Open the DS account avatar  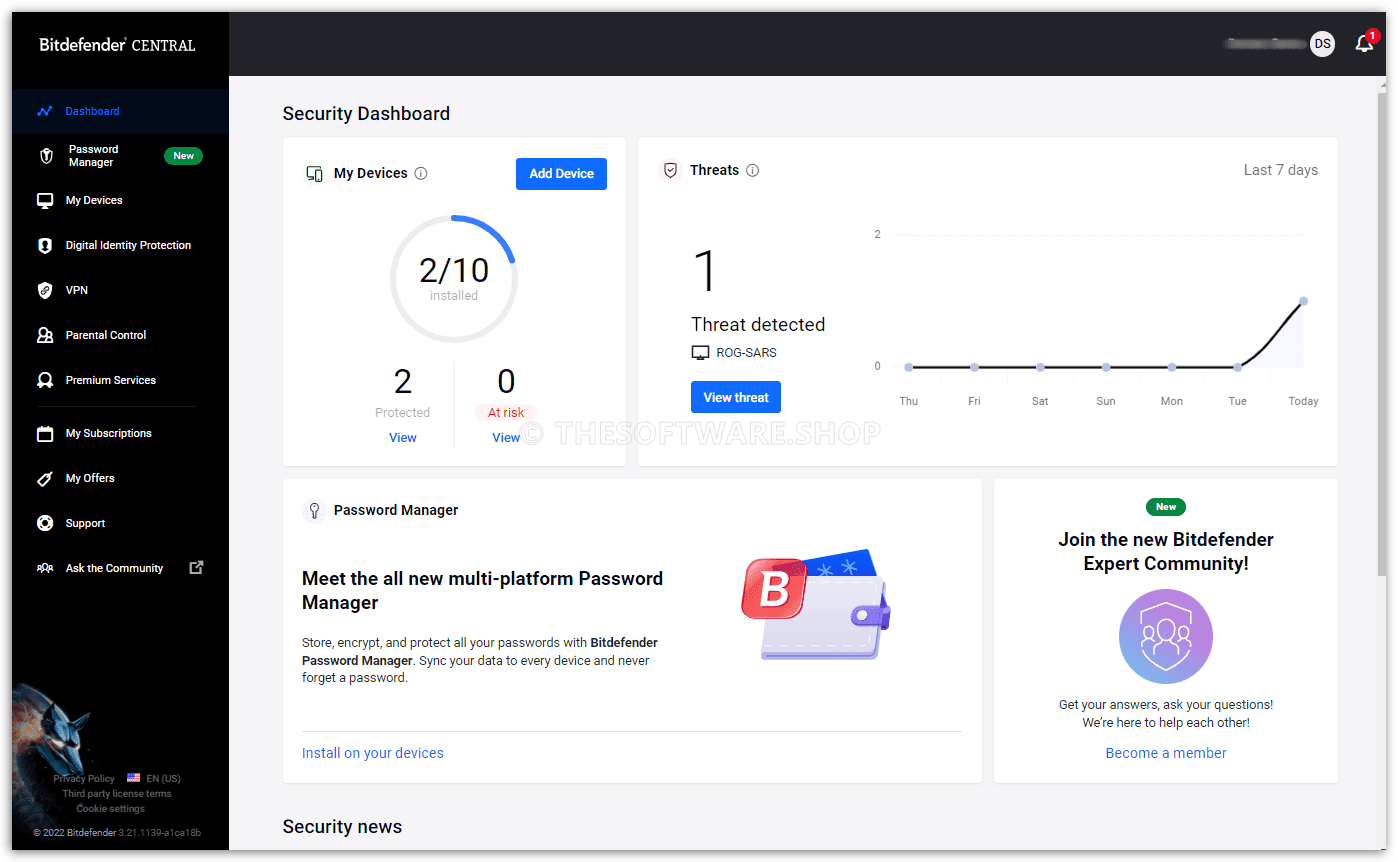1322,44
